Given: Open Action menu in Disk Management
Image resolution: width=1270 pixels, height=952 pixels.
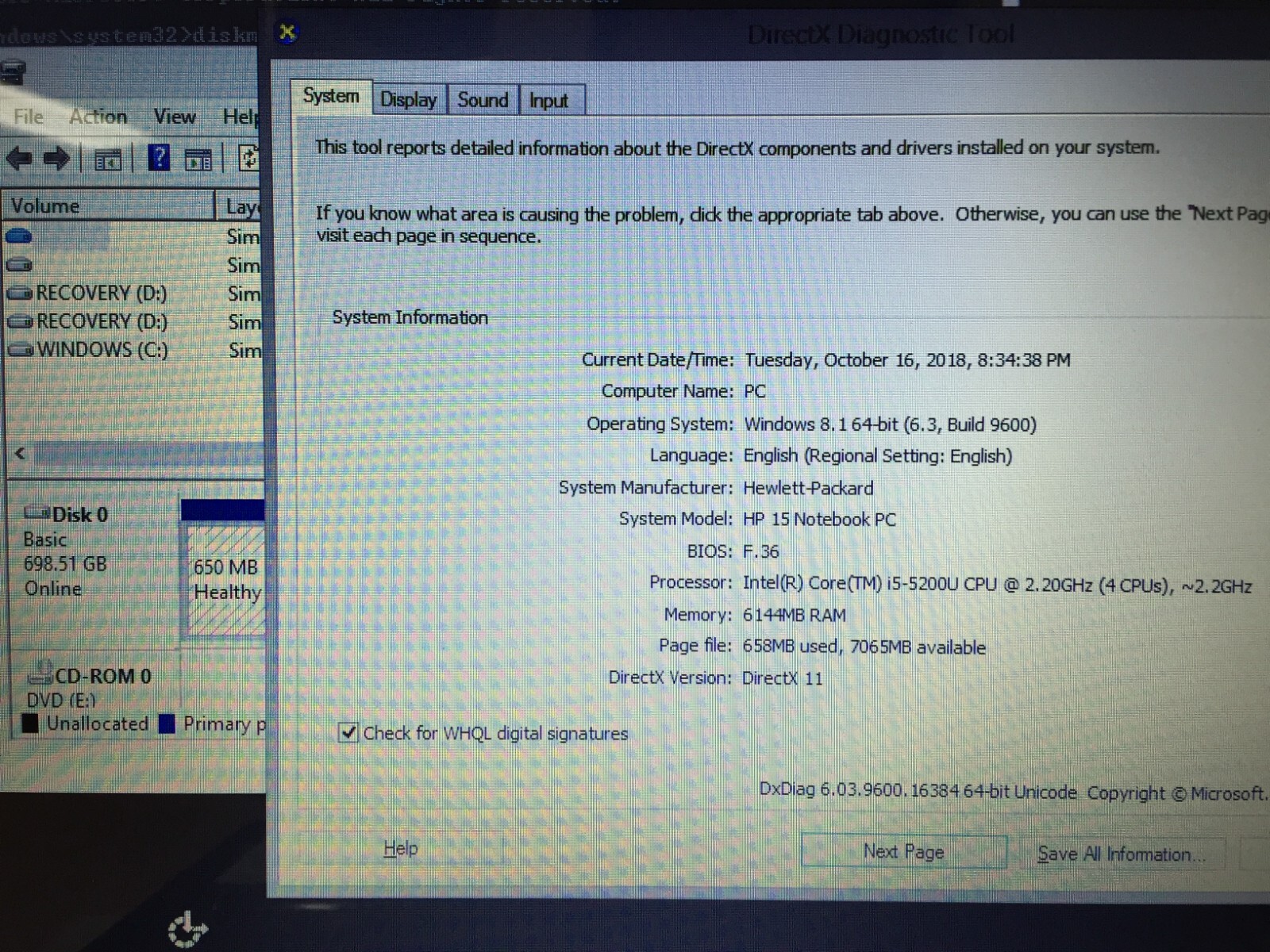Looking at the screenshot, I should point(98,117).
